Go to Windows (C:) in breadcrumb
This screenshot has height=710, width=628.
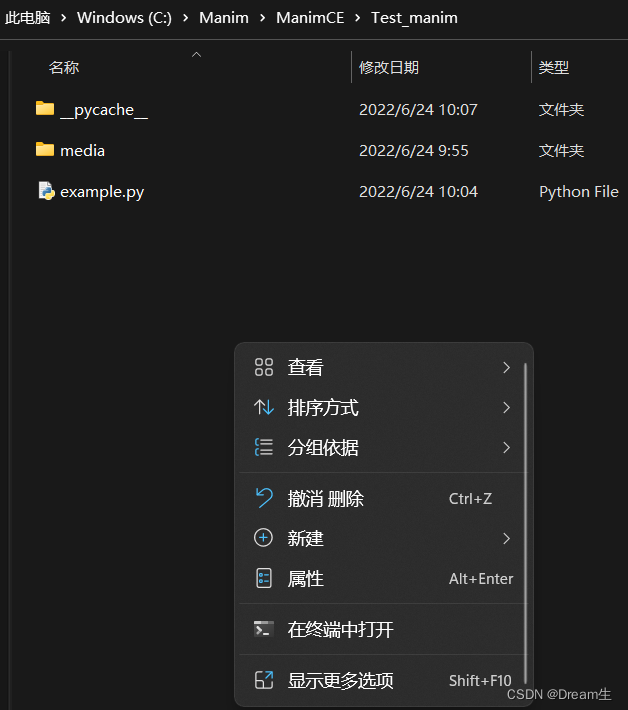124,18
